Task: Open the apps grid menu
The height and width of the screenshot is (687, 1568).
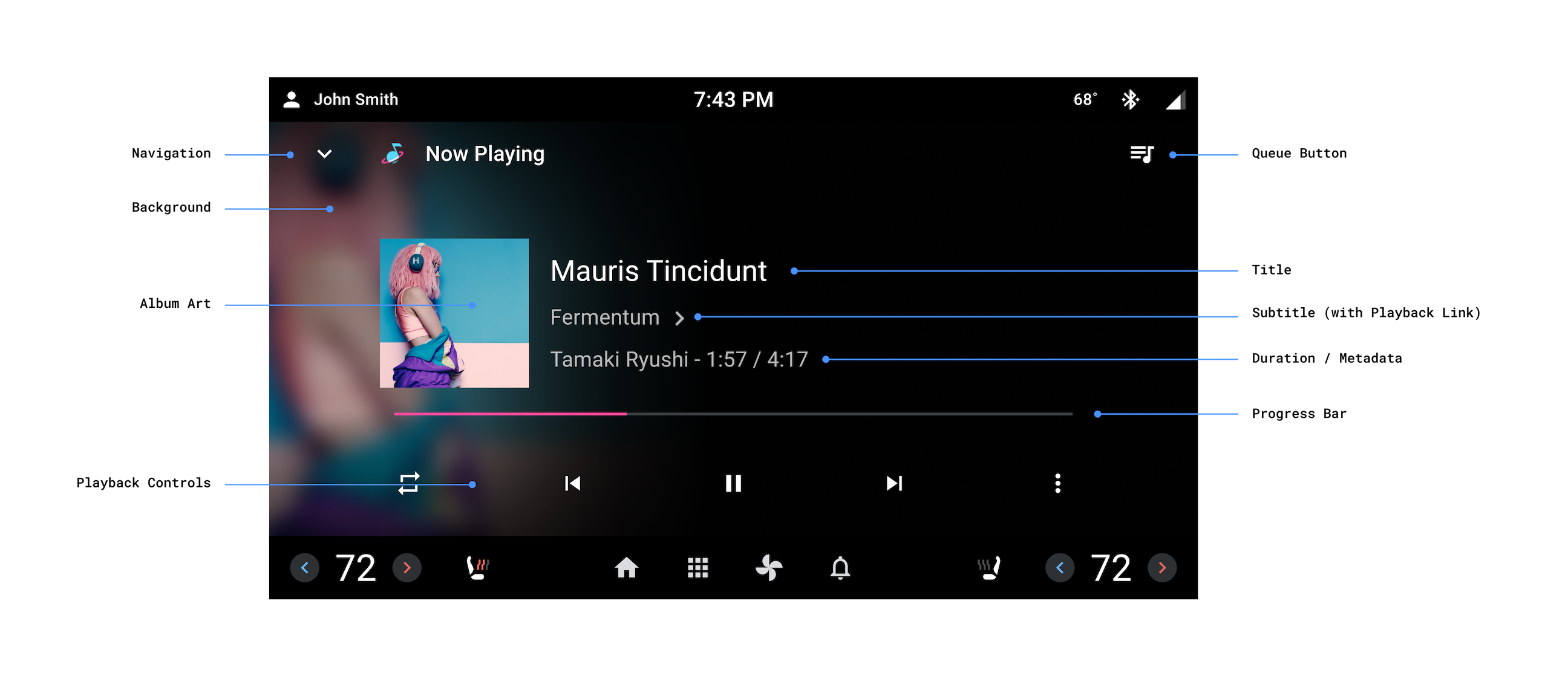Action: 697,567
